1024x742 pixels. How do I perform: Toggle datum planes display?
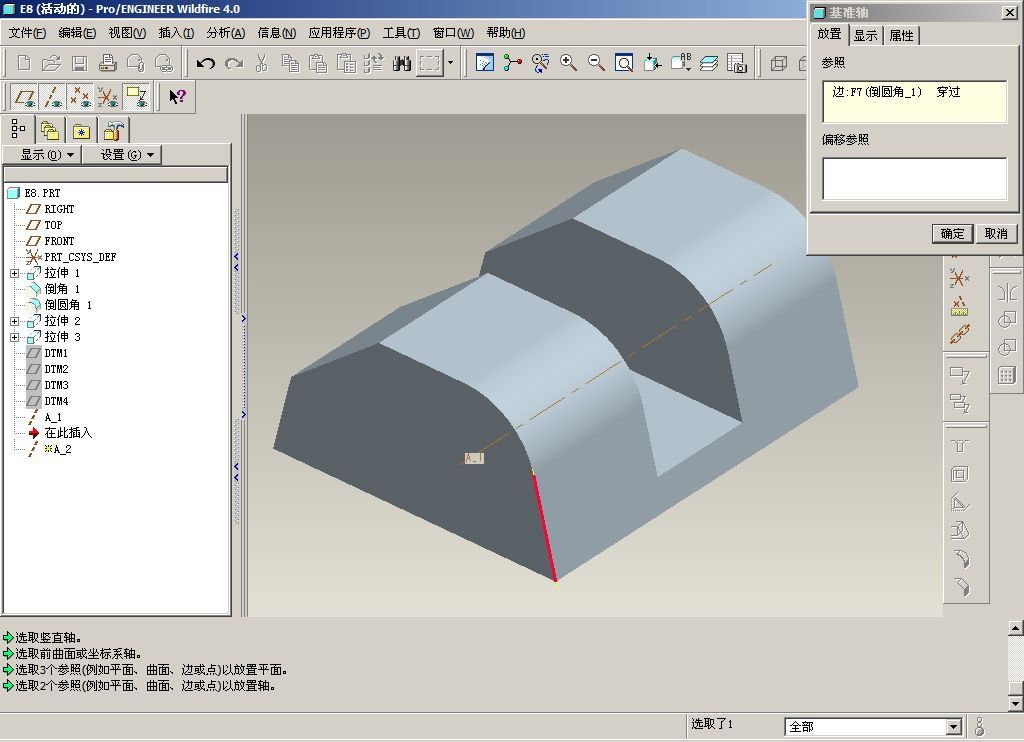coord(25,97)
